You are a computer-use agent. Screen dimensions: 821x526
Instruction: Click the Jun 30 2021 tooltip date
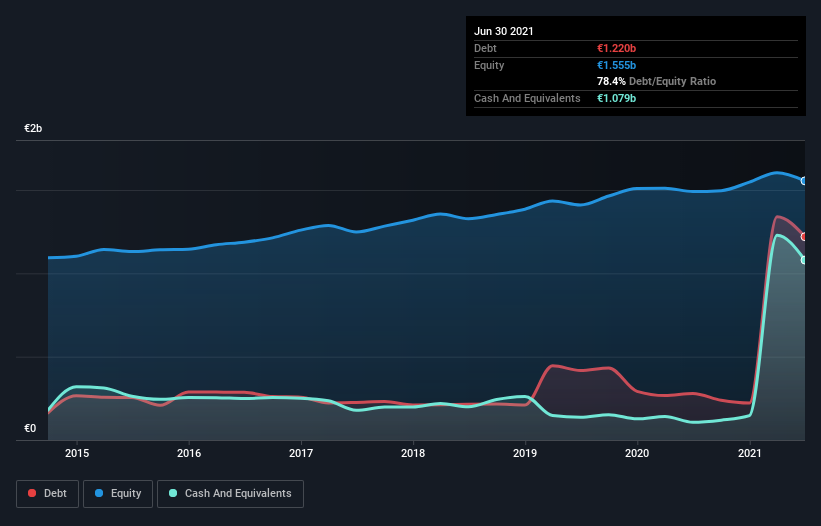click(x=504, y=31)
